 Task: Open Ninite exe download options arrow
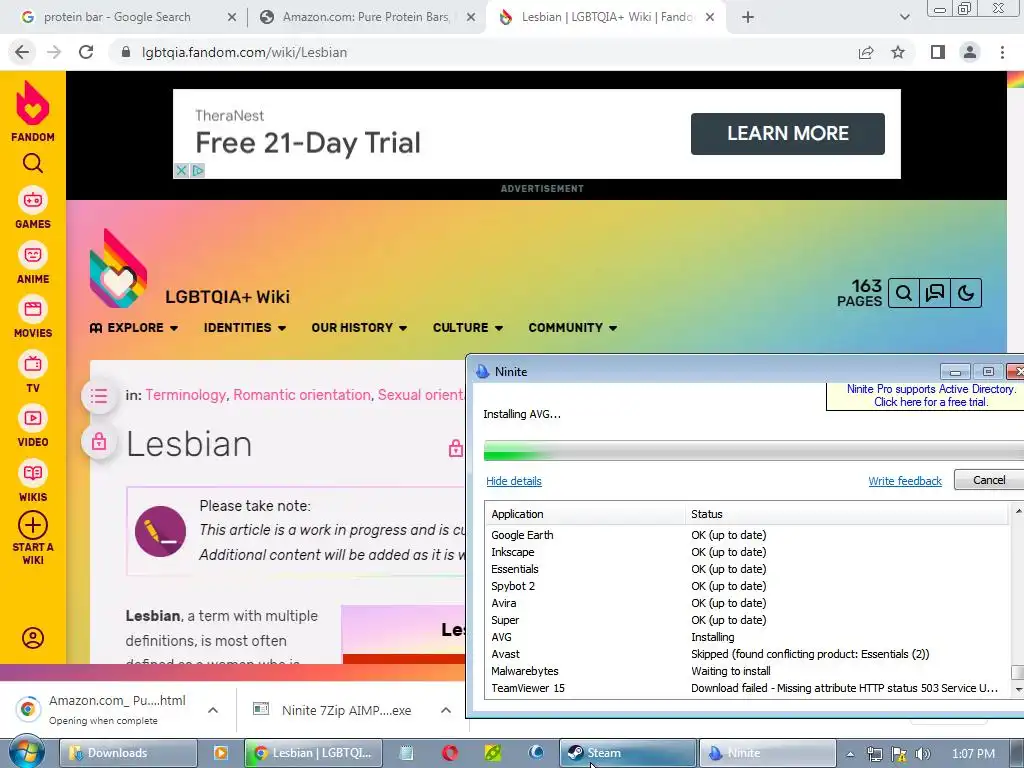pyautogui.click(x=446, y=710)
